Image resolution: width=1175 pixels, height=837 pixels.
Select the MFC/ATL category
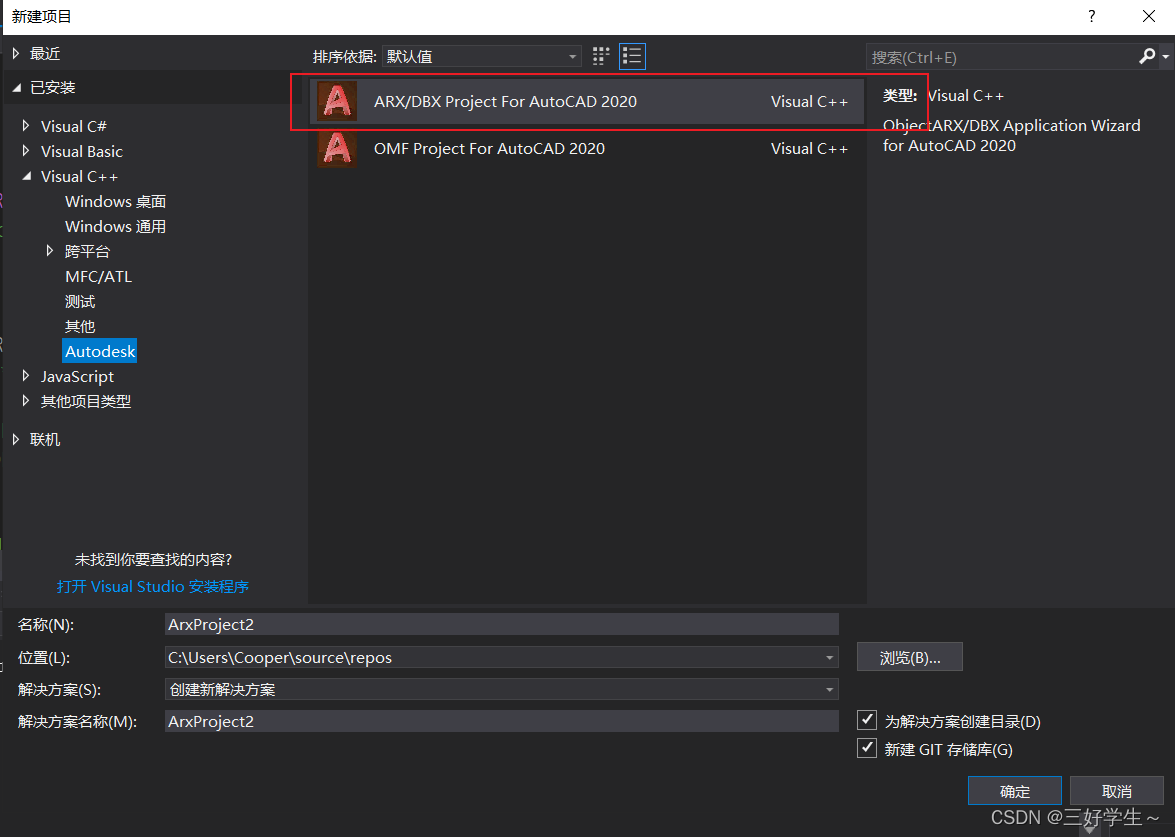point(98,276)
